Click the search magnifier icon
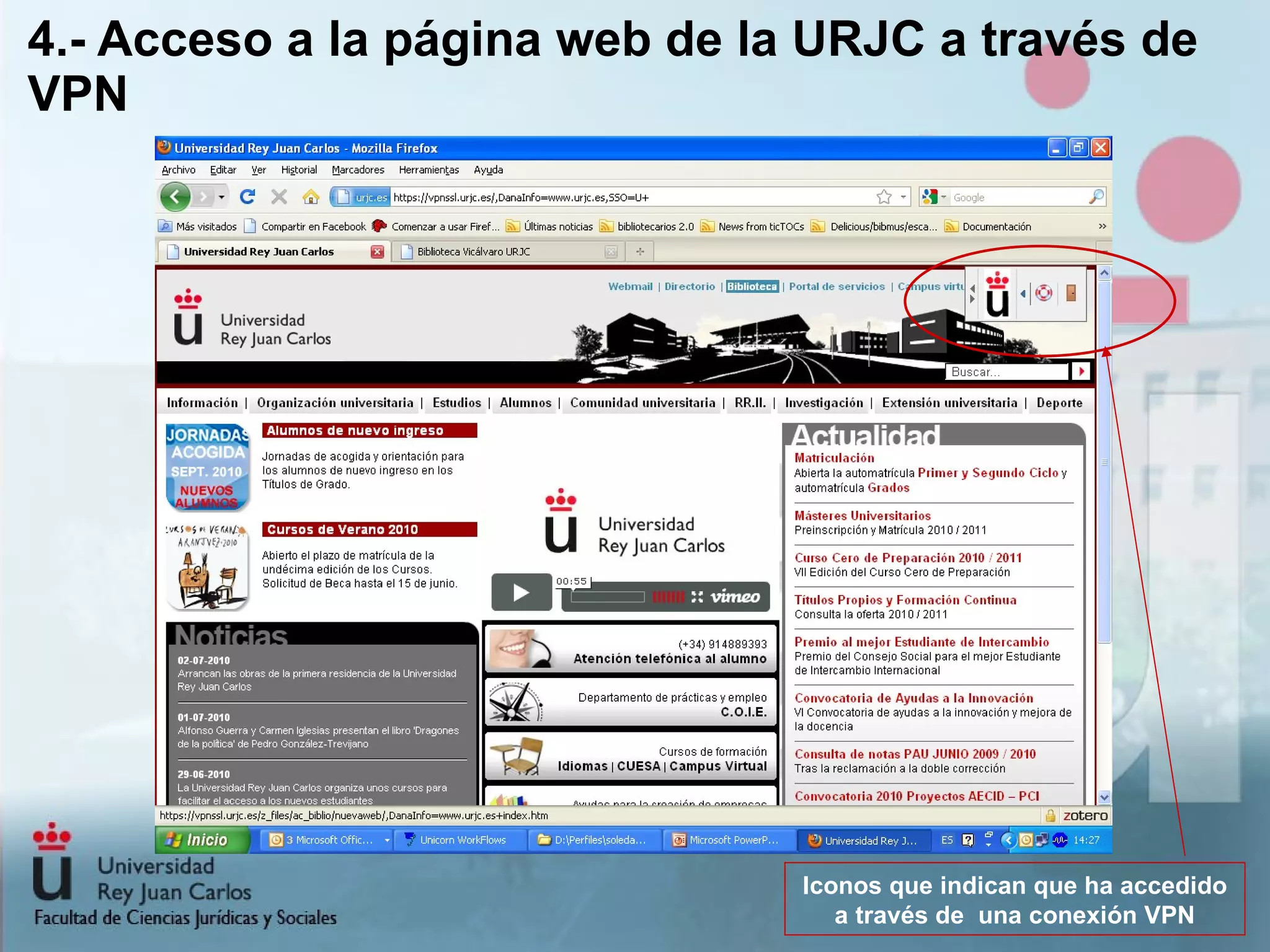The width and height of the screenshot is (1270, 952). [x=1096, y=197]
